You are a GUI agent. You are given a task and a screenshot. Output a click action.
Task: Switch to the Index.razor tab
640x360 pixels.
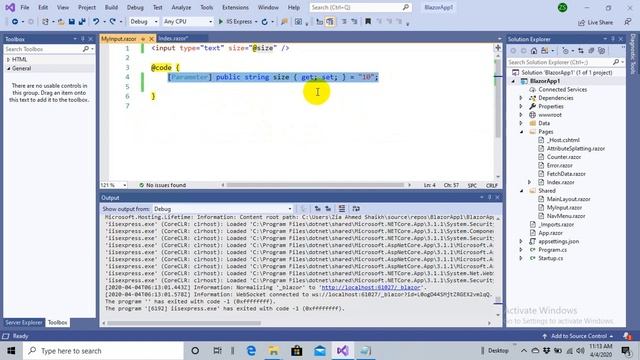click(x=173, y=38)
